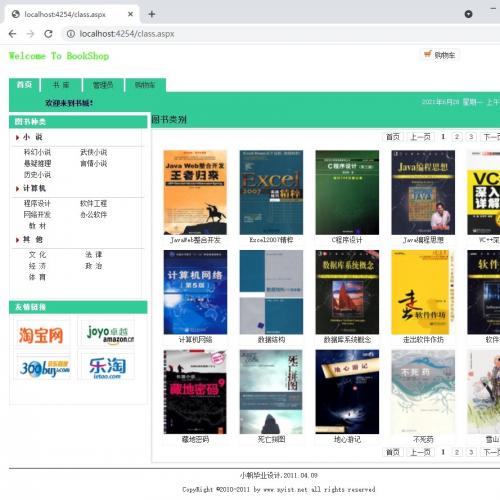This screenshot has height=500, width=500.
Task: Open the 管理员 navigation tab
Action: point(103,85)
